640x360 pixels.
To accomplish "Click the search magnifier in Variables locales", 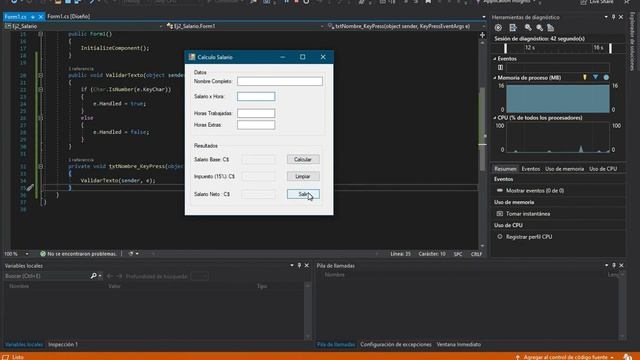I will 93,276.
